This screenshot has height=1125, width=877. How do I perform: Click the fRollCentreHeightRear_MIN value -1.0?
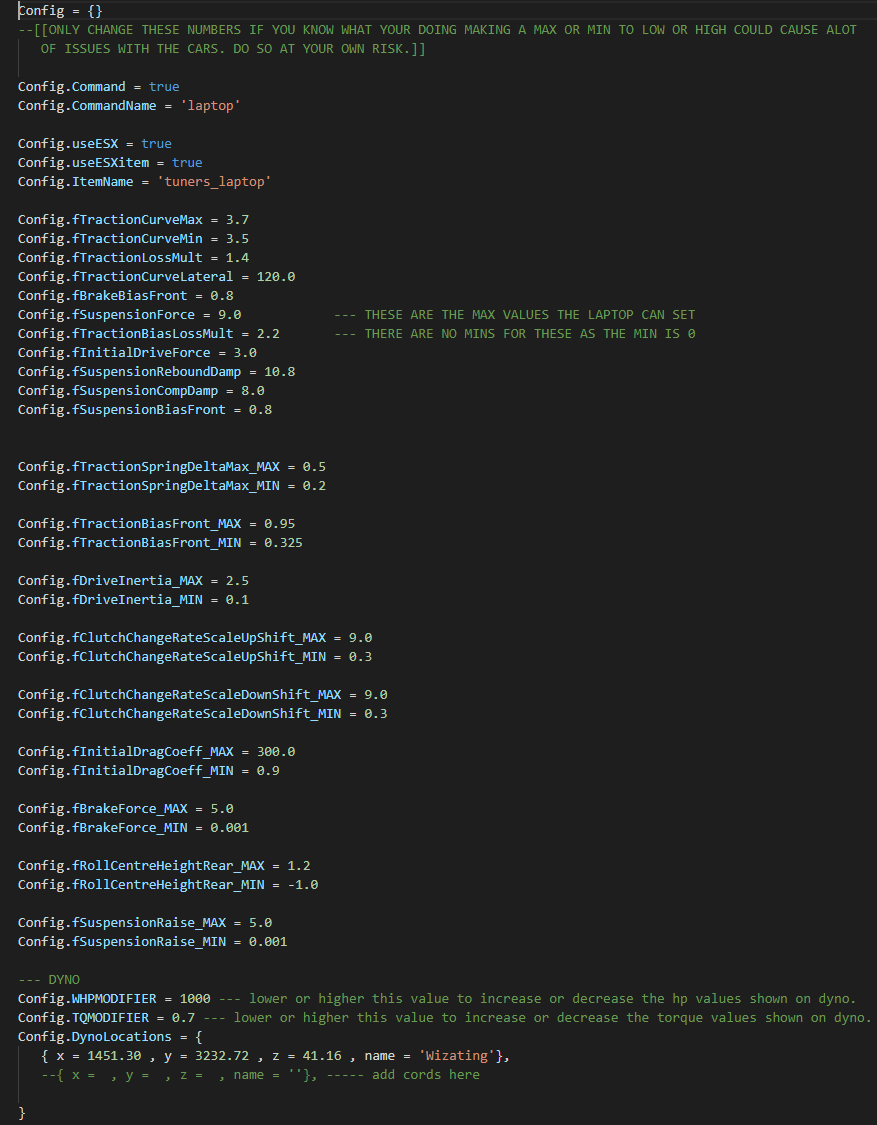tap(303, 885)
